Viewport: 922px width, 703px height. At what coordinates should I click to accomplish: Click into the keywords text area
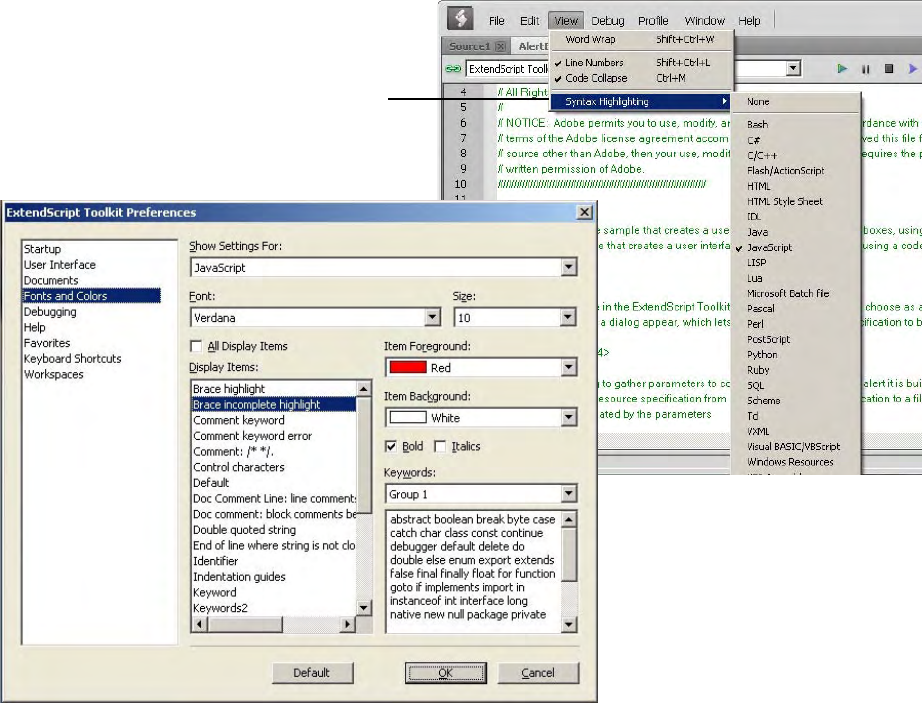pos(473,572)
